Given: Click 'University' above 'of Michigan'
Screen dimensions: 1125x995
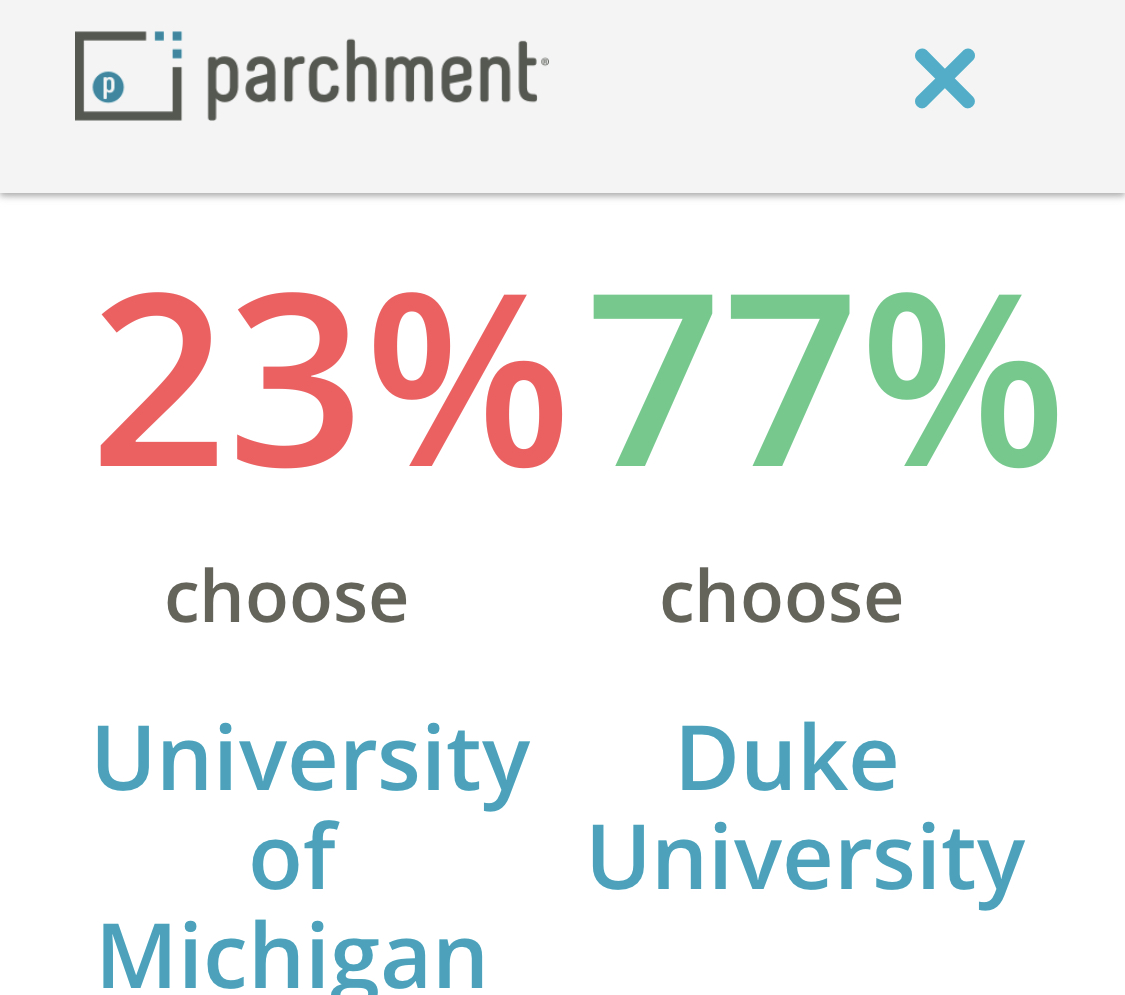Looking at the screenshot, I should click(311, 759).
